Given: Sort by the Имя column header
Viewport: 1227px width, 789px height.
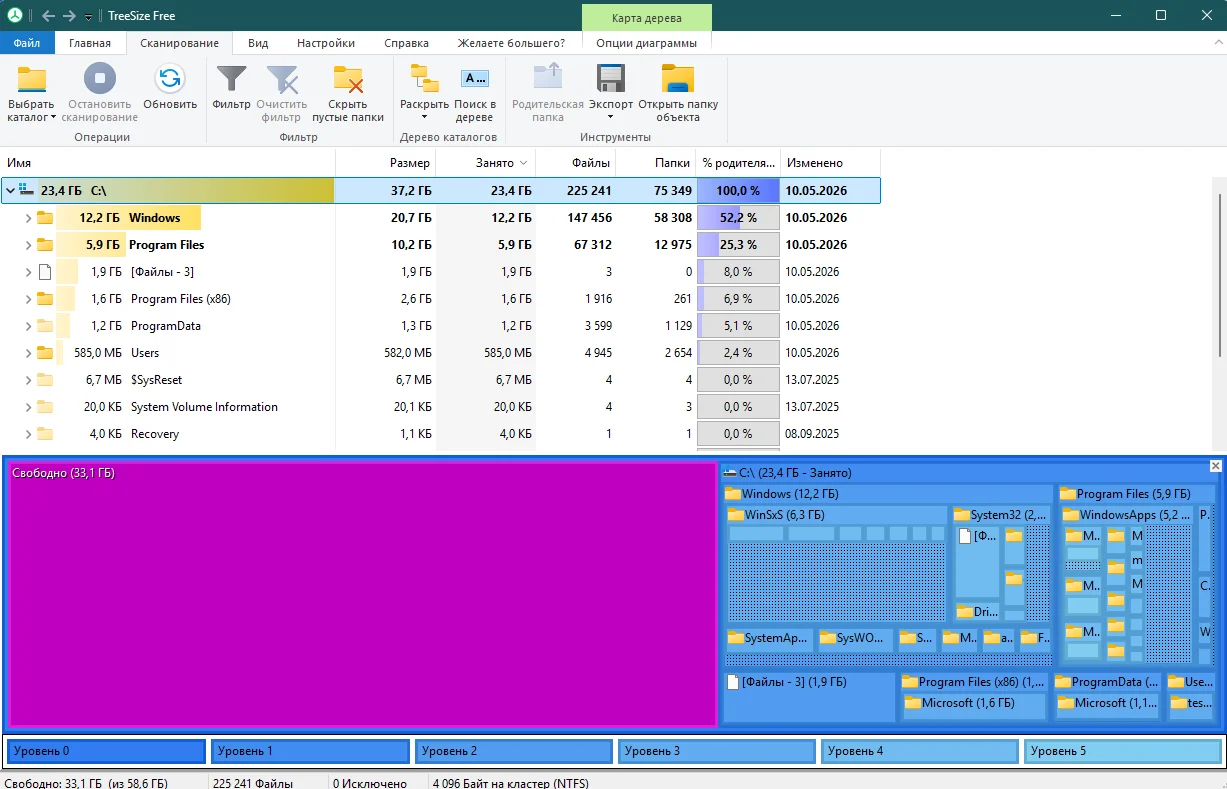Looking at the screenshot, I should click(168, 162).
